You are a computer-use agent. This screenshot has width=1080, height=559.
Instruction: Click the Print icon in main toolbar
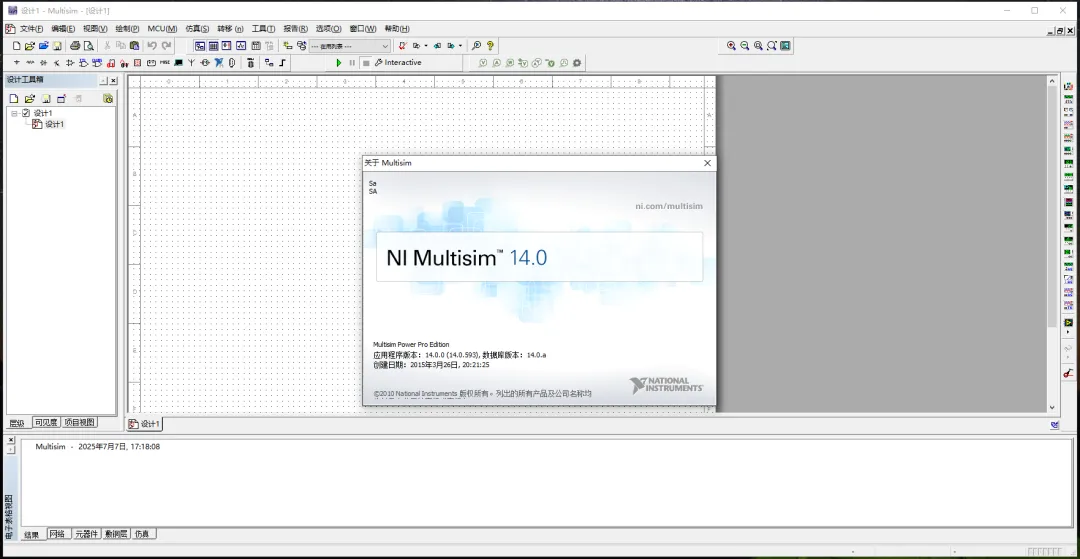[x=75, y=46]
